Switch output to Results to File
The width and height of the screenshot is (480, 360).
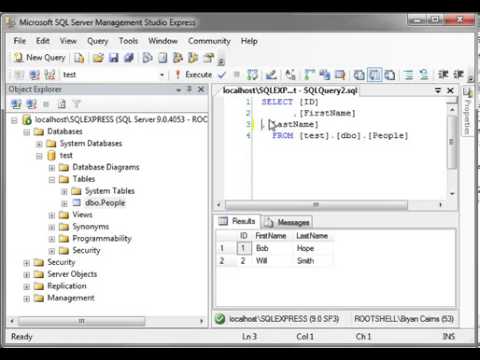[390, 75]
